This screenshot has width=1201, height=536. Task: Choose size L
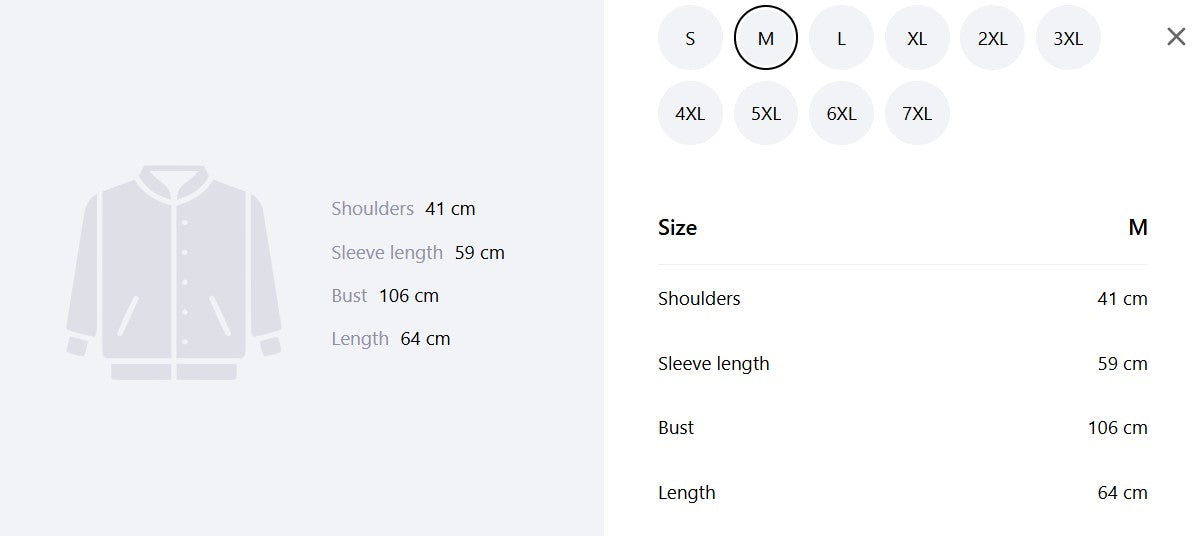841,38
